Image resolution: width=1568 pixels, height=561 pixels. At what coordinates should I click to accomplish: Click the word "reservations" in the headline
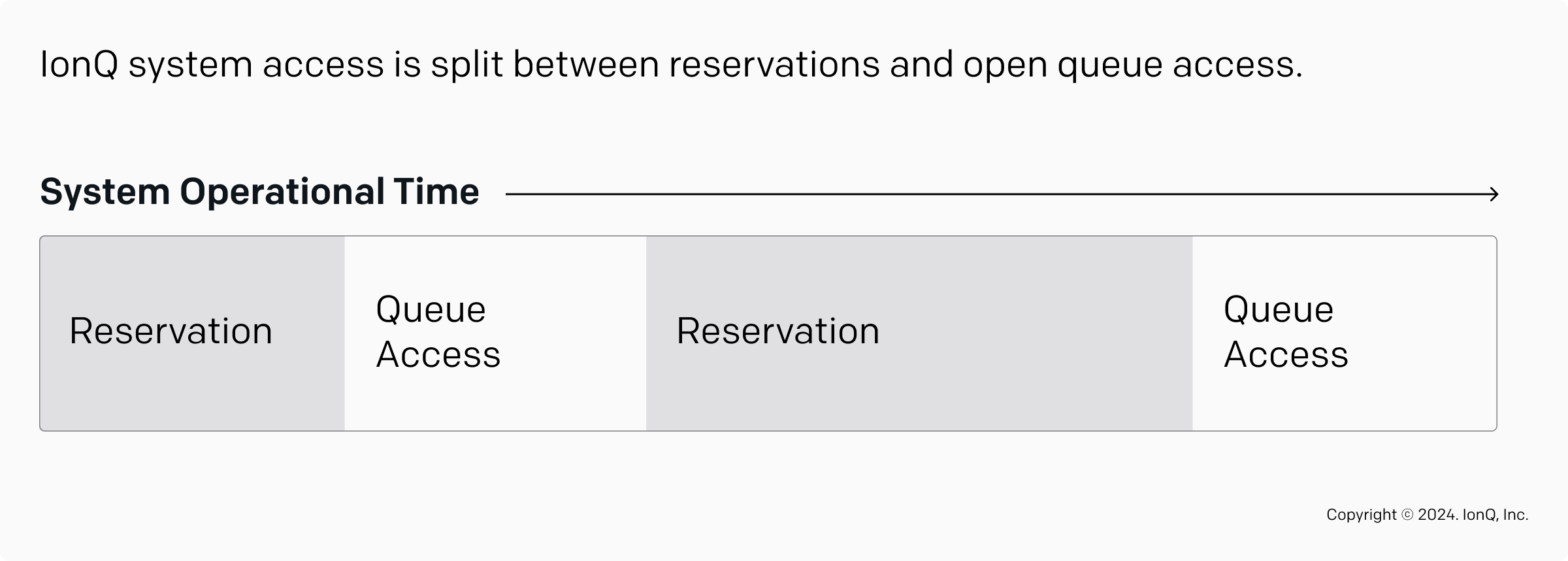[x=774, y=65]
